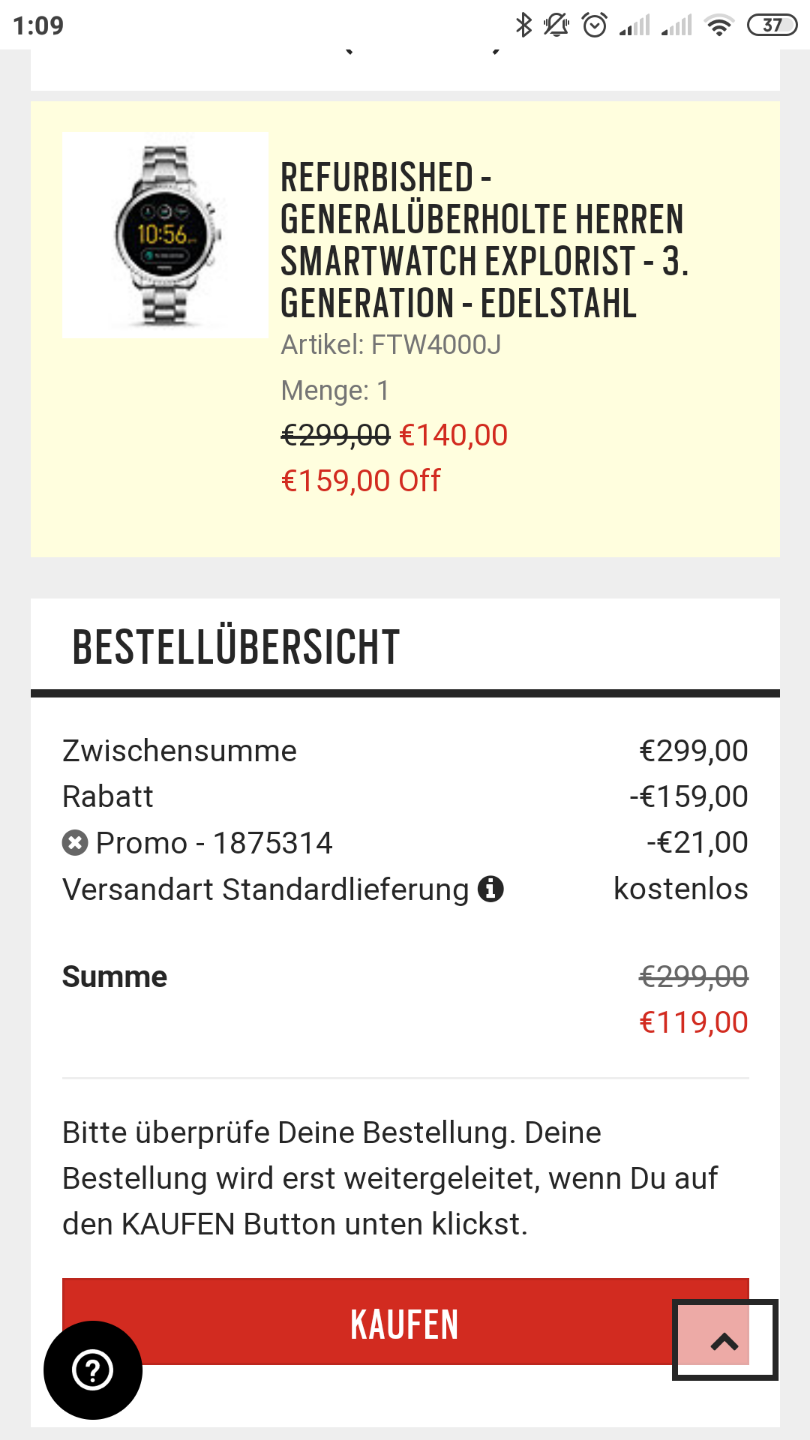Open the help question mark bubble
810x1440 pixels.
point(93,1370)
